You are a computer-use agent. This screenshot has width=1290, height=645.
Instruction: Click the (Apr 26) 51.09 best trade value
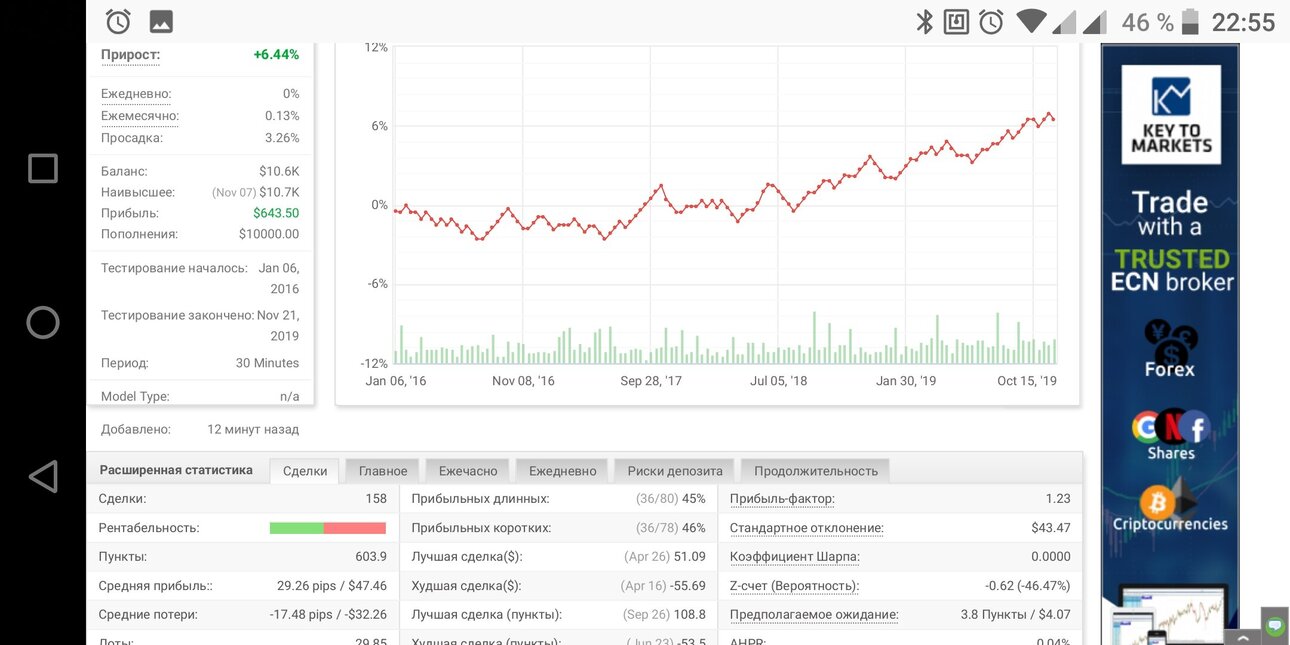click(x=665, y=557)
